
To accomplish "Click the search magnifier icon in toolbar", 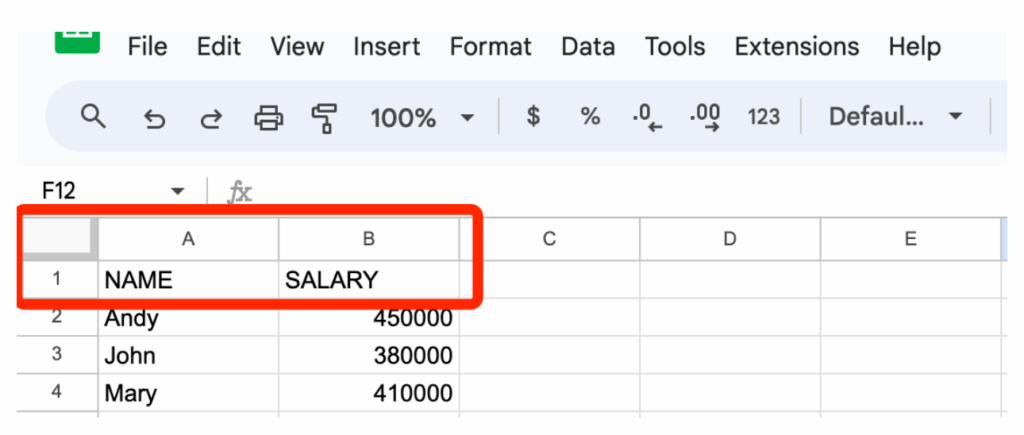I will [93, 117].
